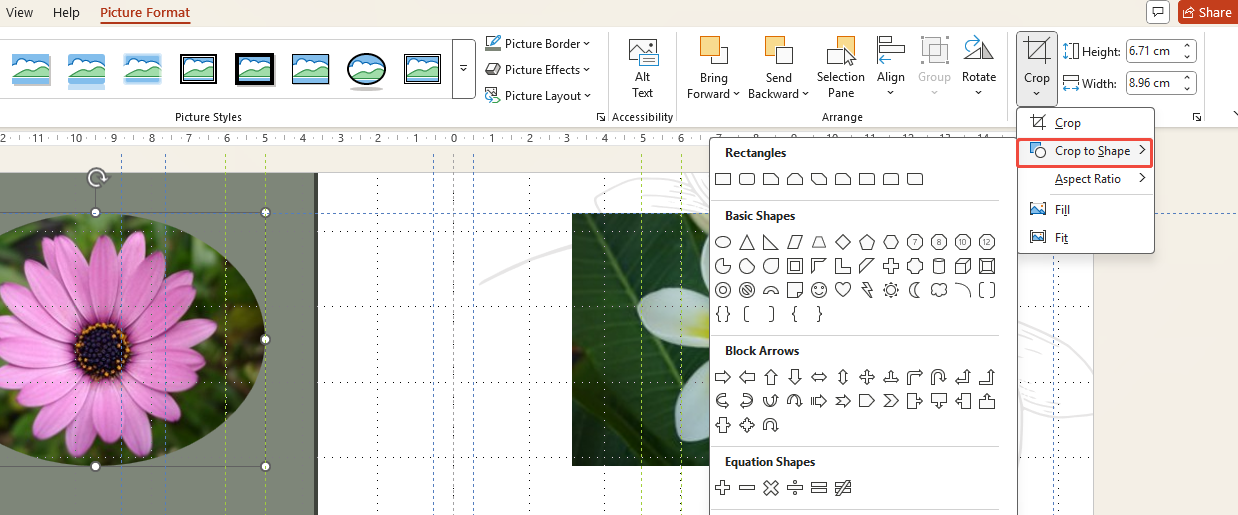Expand the Picture Styles gallery
1238x515 pixels.
click(x=463, y=69)
